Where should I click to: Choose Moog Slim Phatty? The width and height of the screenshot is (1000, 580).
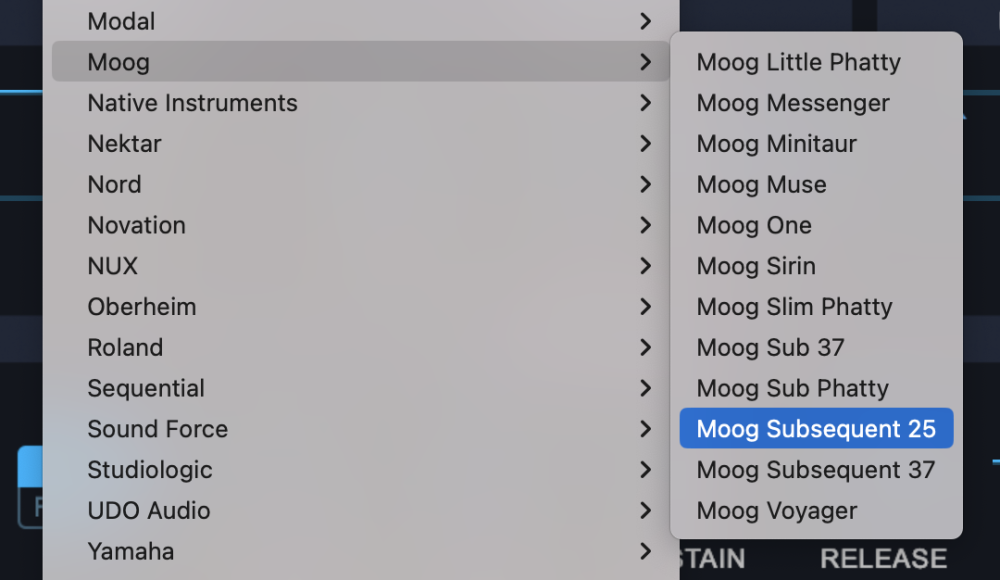coord(794,307)
